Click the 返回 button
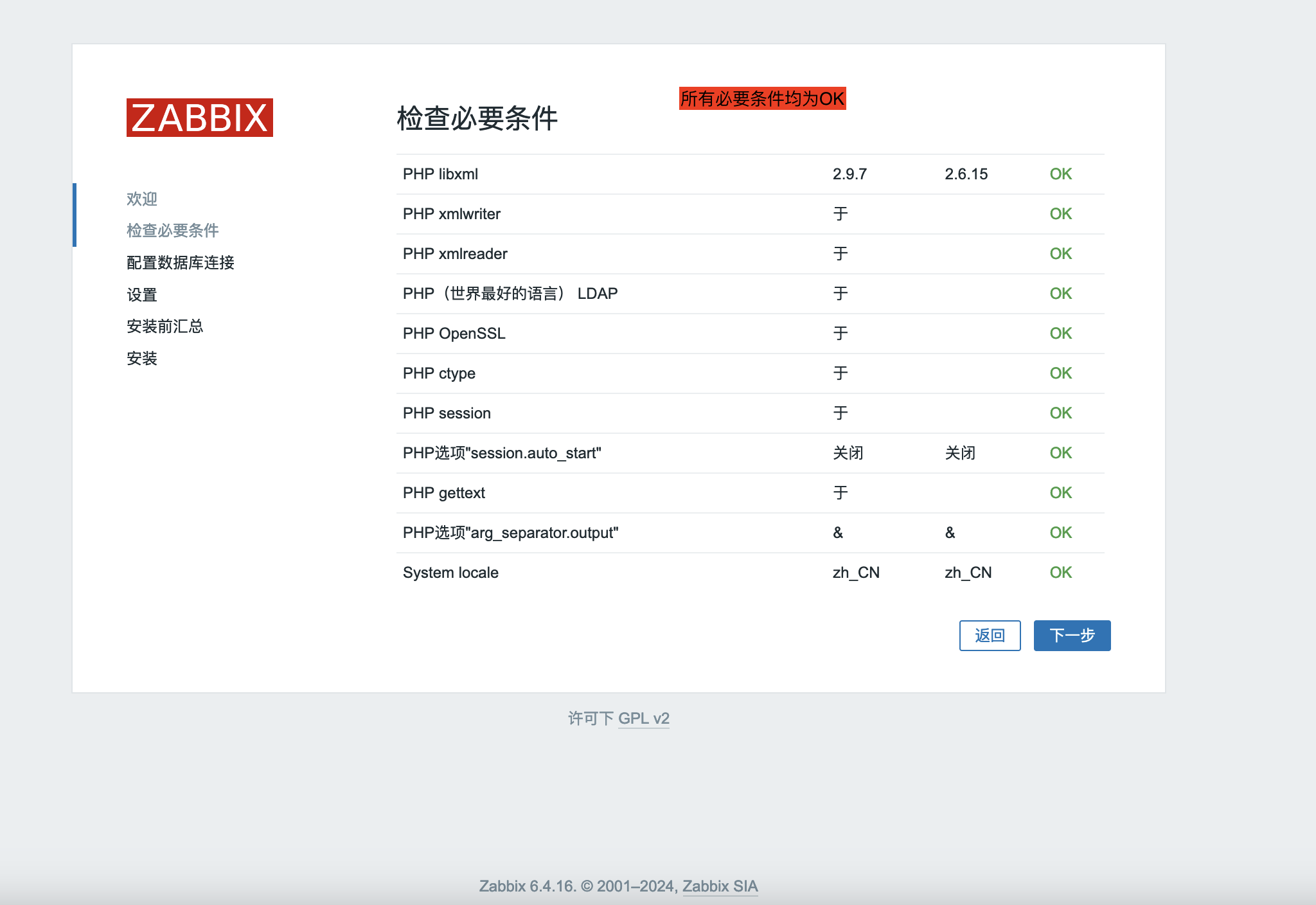Screen dimensions: 1316x905 click(x=990, y=636)
